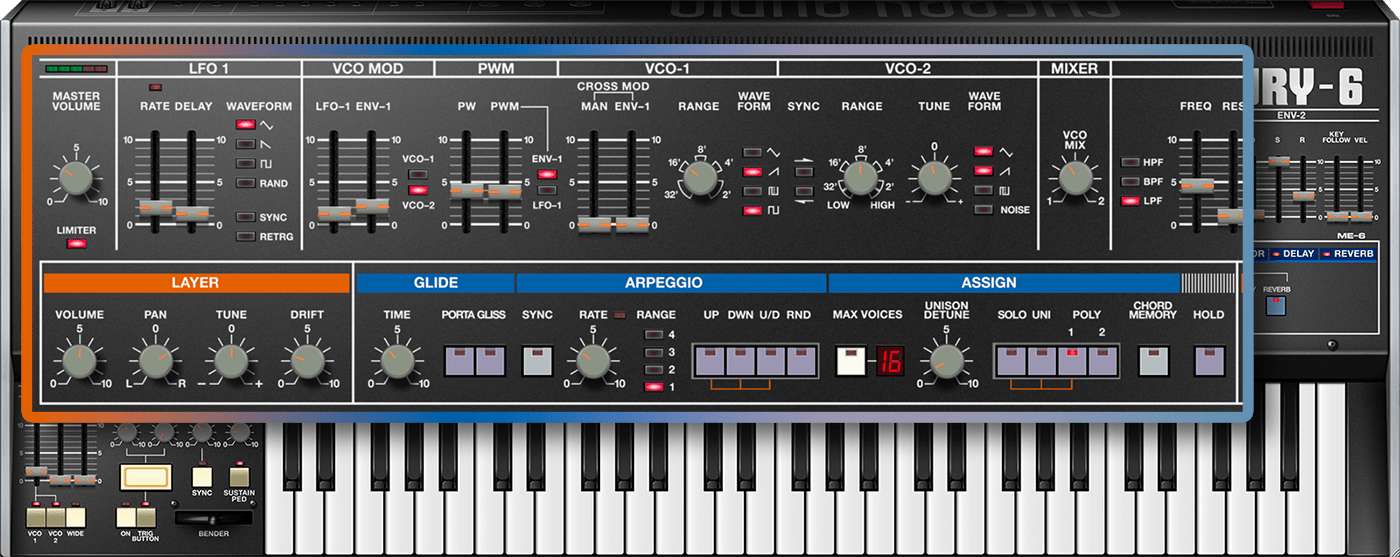
Task: Click the Cross Mod MAN slider handle
Action: coord(594,224)
